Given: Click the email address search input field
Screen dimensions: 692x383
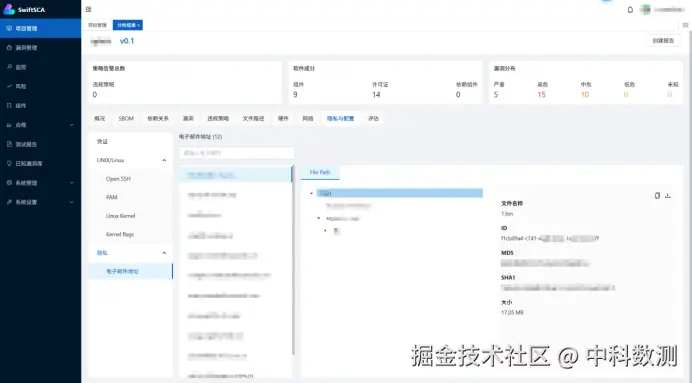Looking at the screenshot, I should coord(237,153).
